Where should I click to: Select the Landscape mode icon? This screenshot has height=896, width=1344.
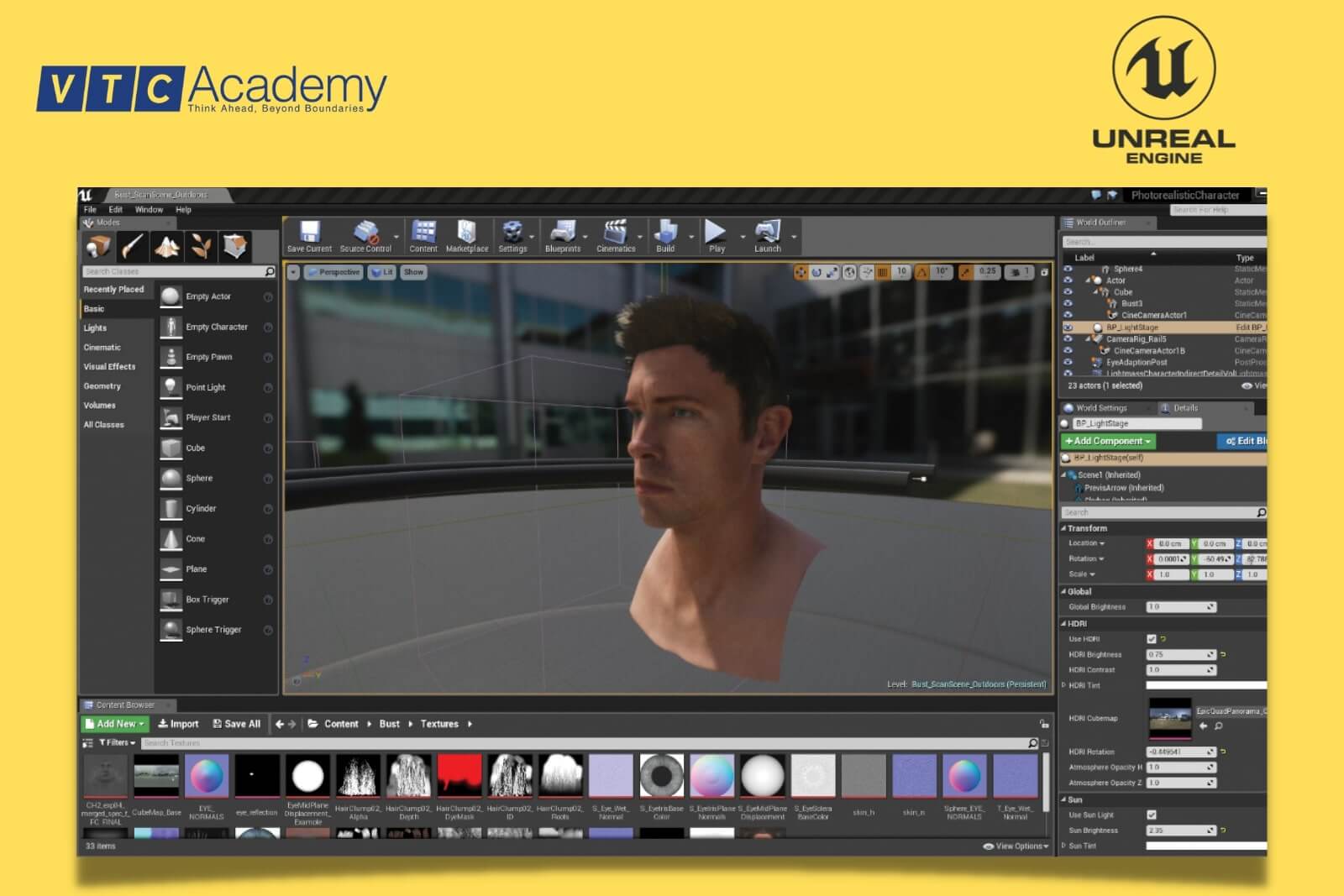click(x=167, y=246)
